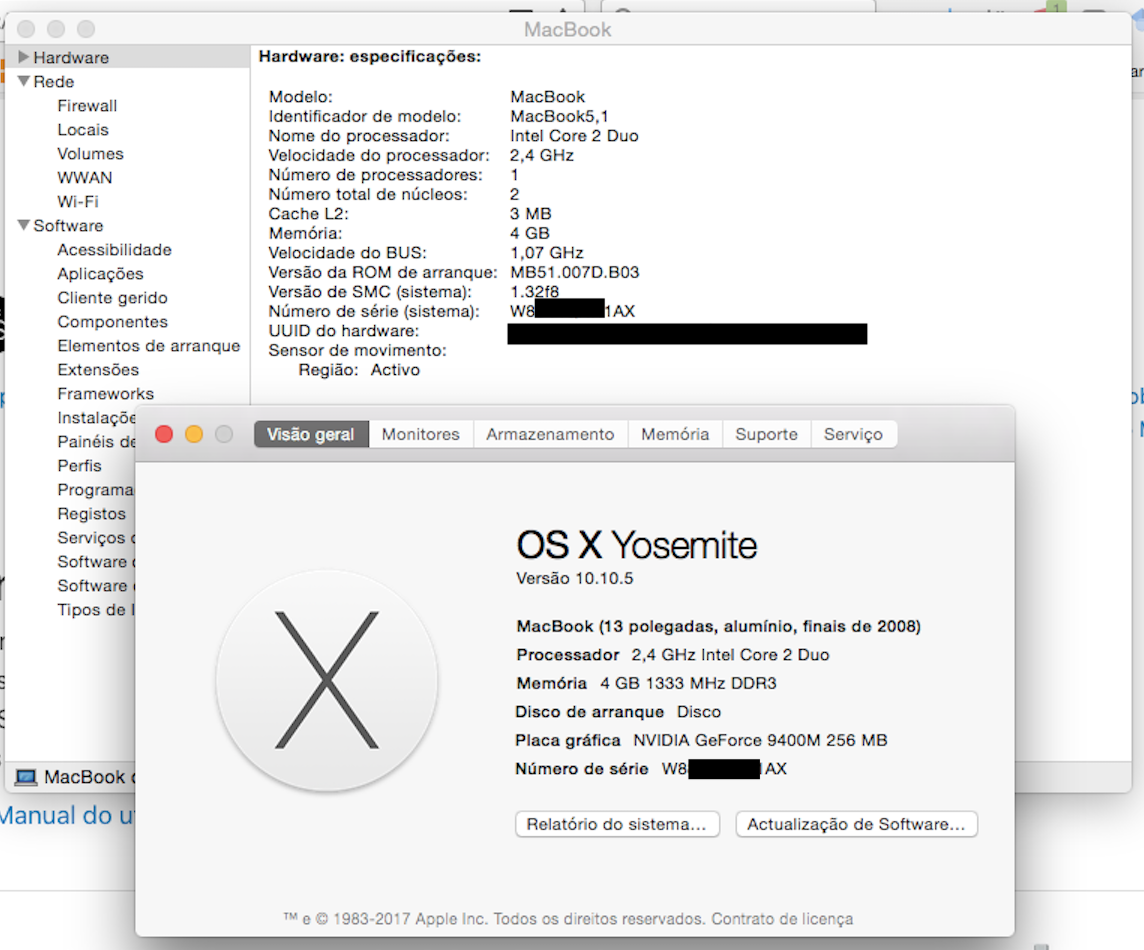The width and height of the screenshot is (1144, 950).
Task: Collapse the Software section triangle
Action: click(x=23, y=225)
